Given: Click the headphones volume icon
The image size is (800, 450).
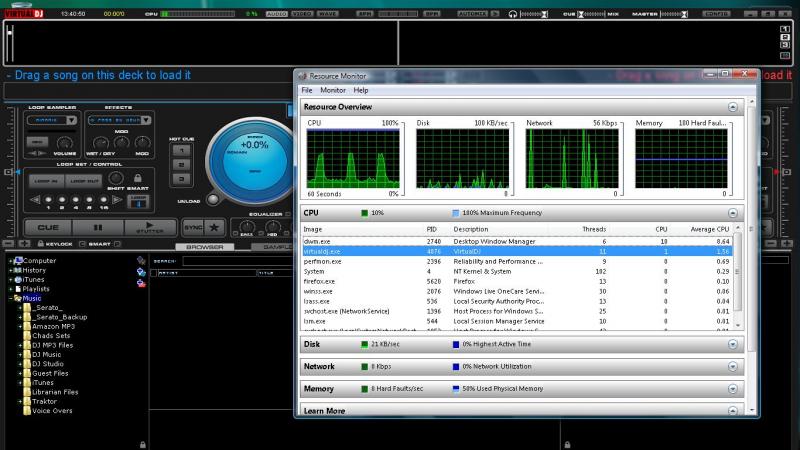Looking at the screenshot, I should [513, 14].
